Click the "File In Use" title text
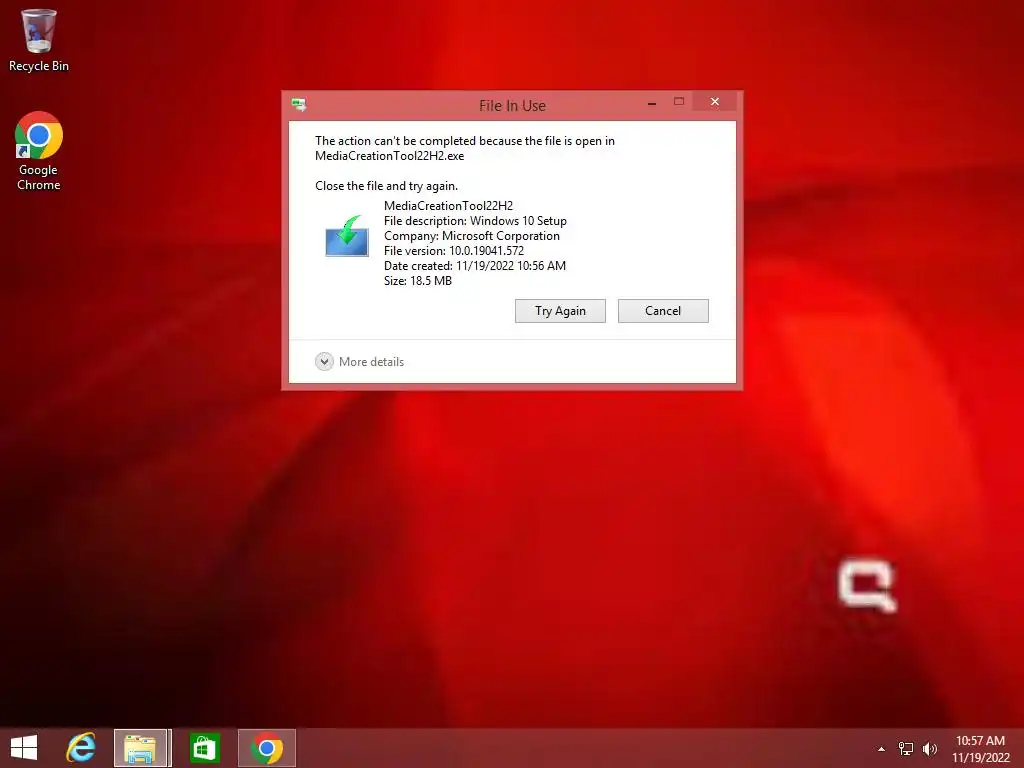Viewport: 1024px width, 768px height. click(512, 106)
